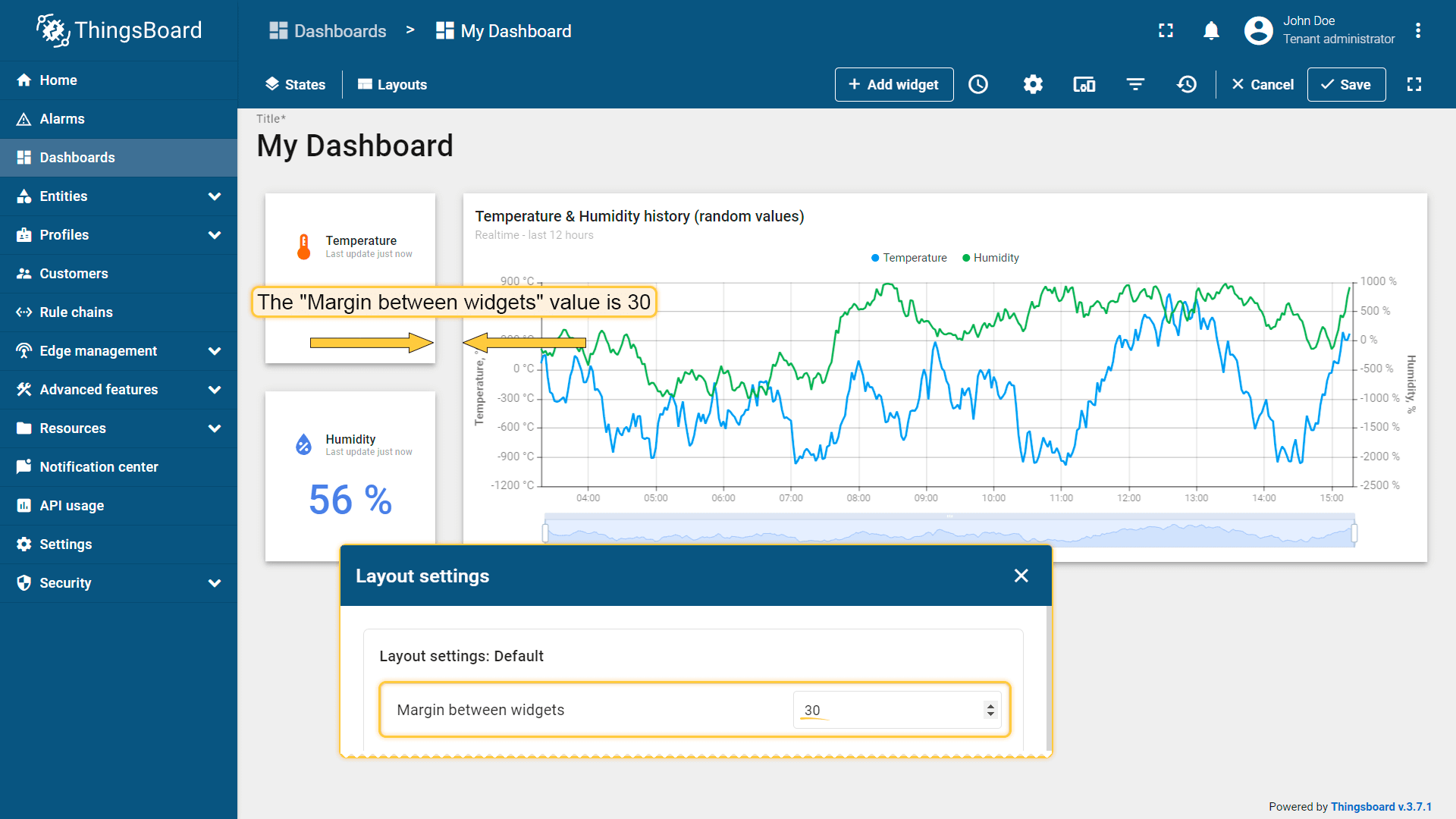Screen dimensions: 1456x819
Task: Click the manage layouts breakpoint icon
Action: tap(1084, 84)
